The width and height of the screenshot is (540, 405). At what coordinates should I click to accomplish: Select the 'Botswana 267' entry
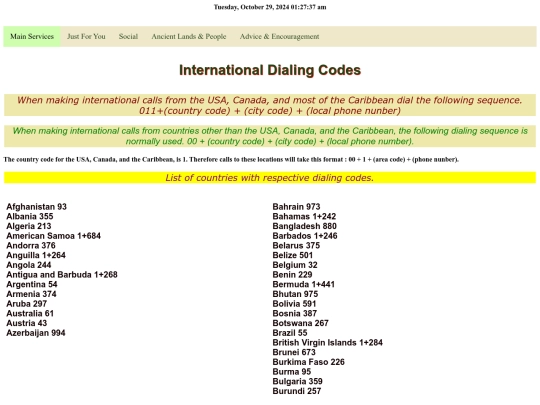tap(300, 323)
